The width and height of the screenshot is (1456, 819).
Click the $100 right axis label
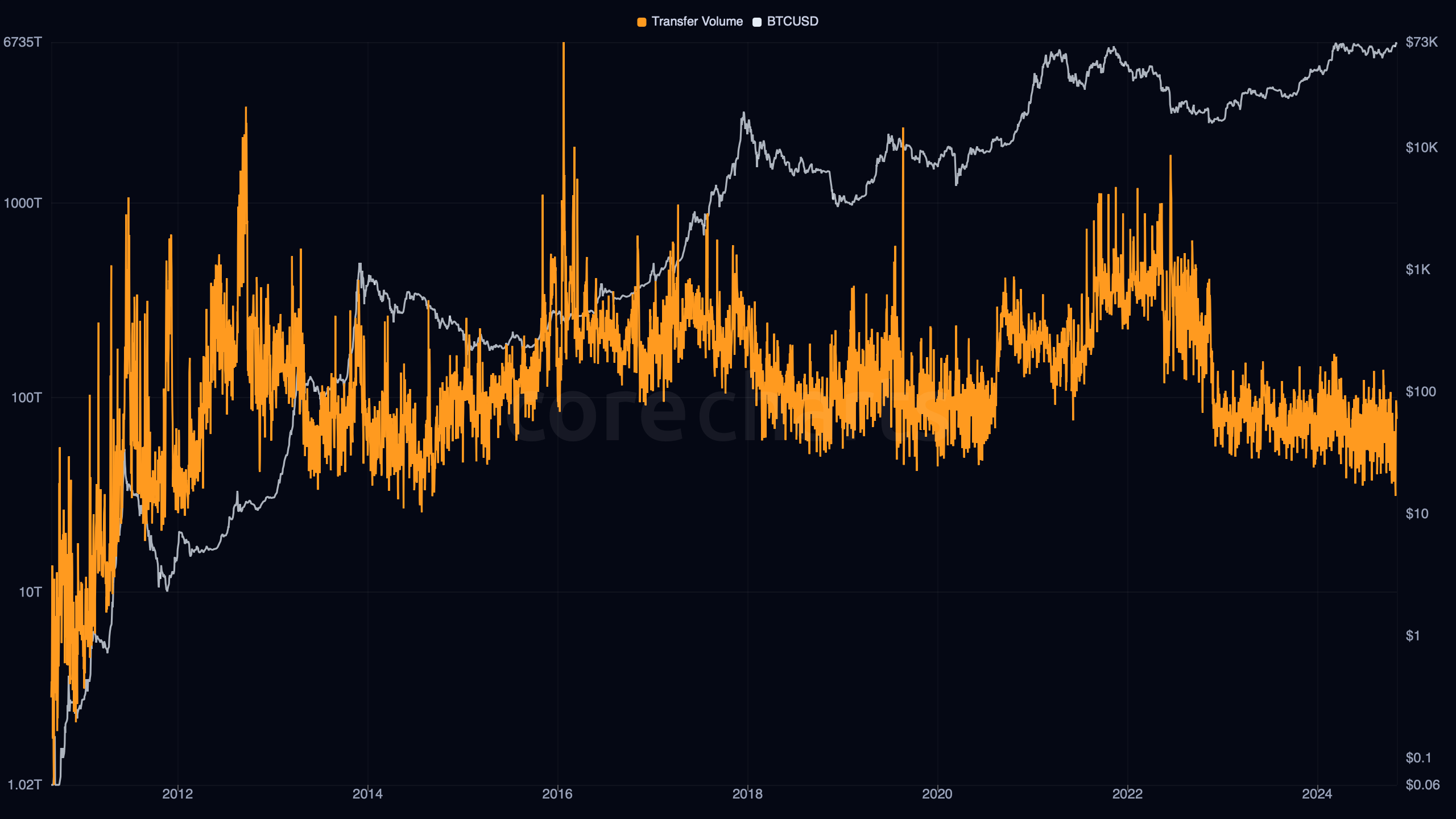[x=1420, y=392]
